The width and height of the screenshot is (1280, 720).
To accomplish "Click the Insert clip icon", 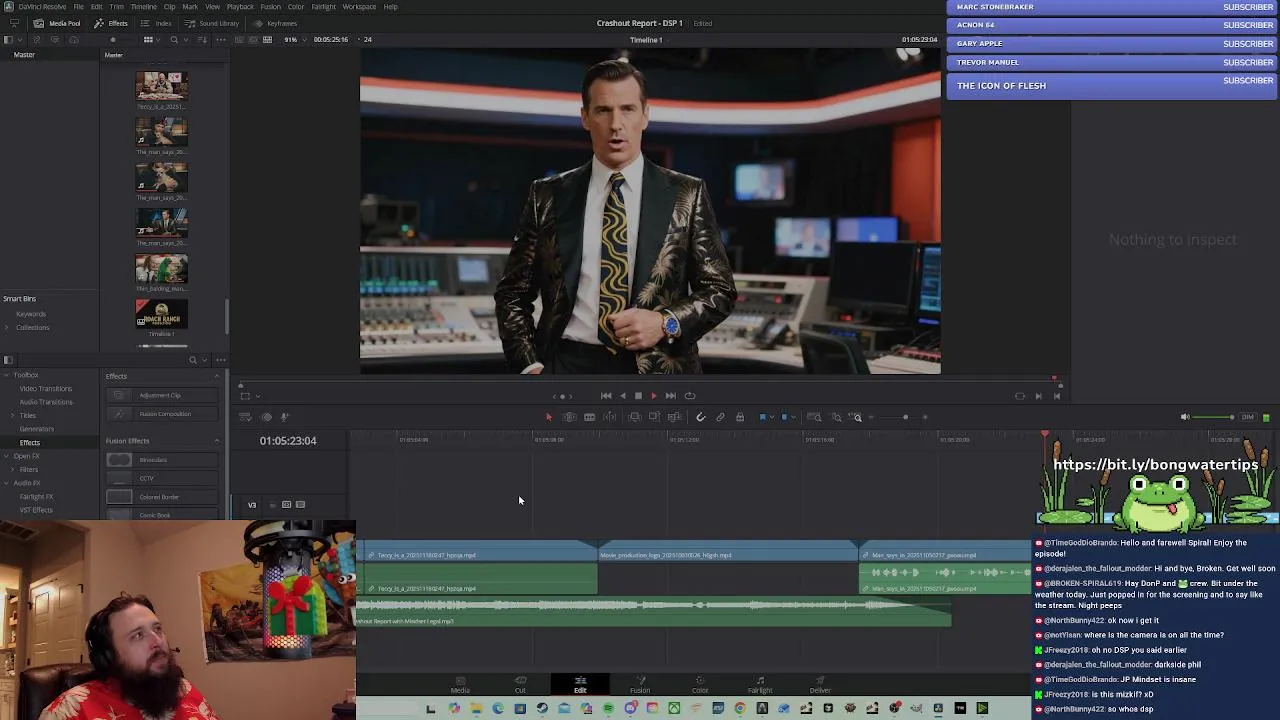I will pyautogui.click(x=634, y=417).
